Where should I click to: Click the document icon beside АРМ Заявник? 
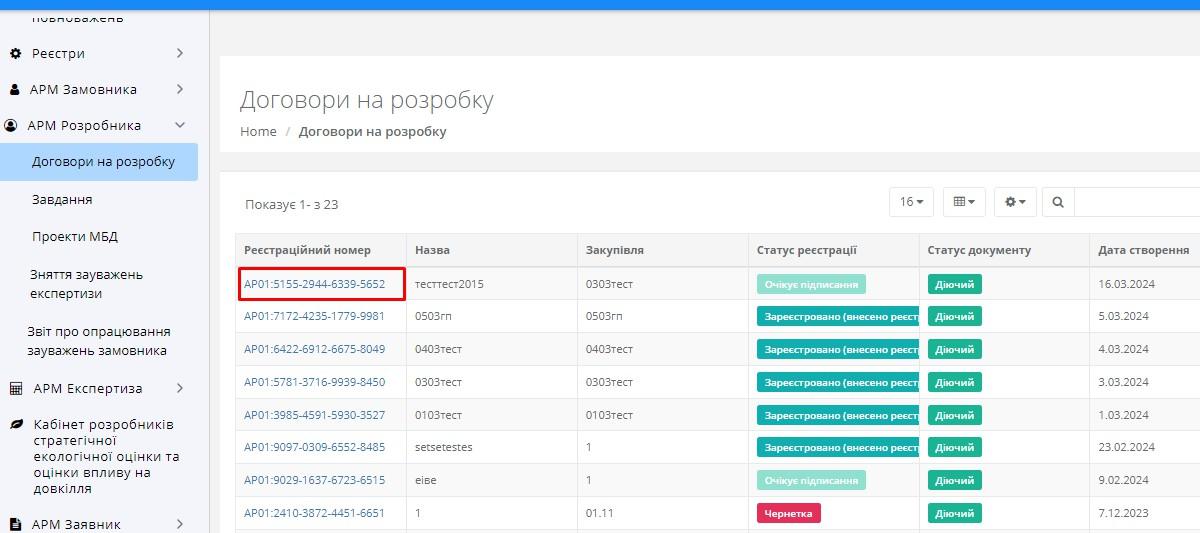[x=15, y=524]
